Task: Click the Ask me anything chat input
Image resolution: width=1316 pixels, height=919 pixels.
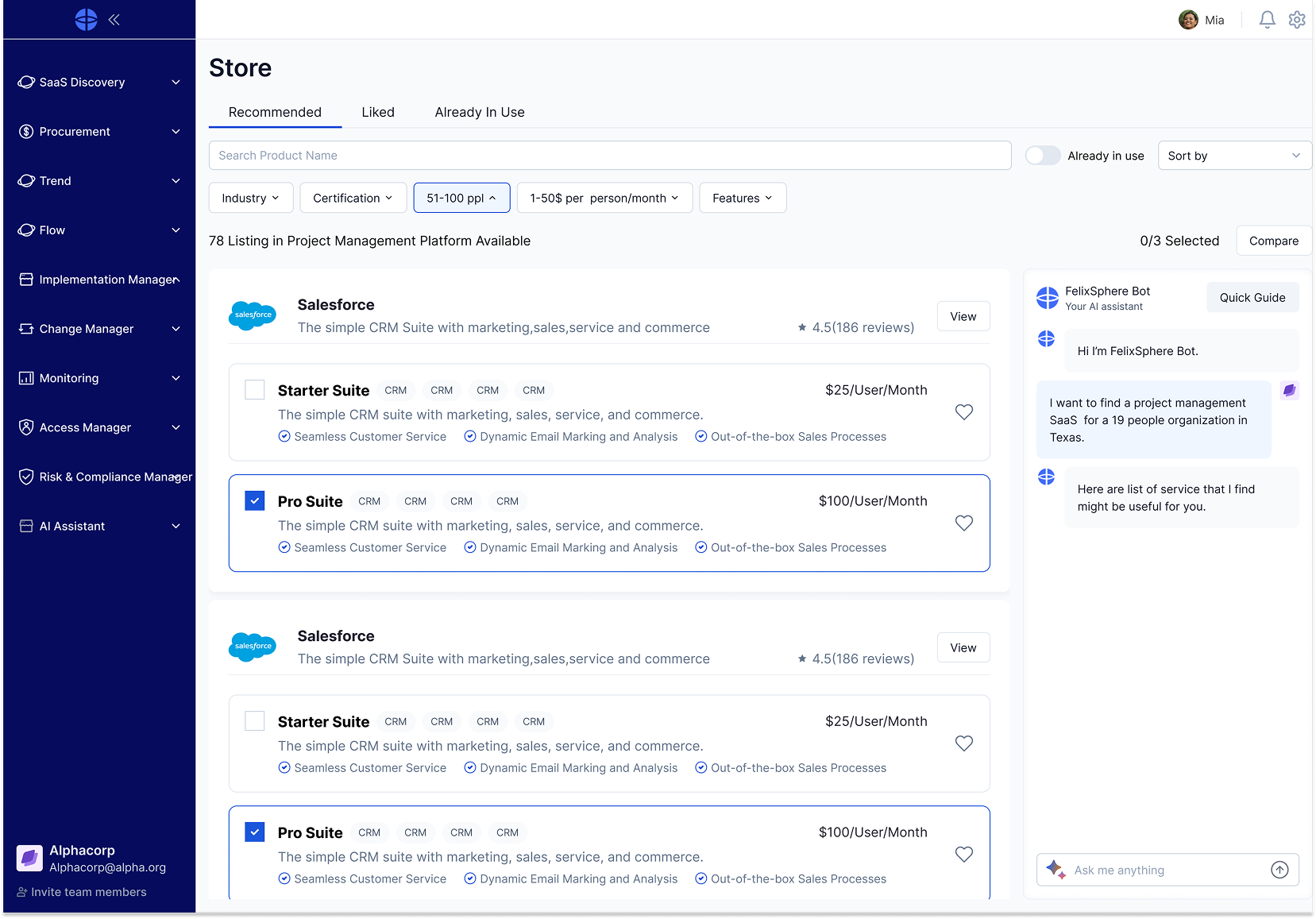Action: point(1166,870)
